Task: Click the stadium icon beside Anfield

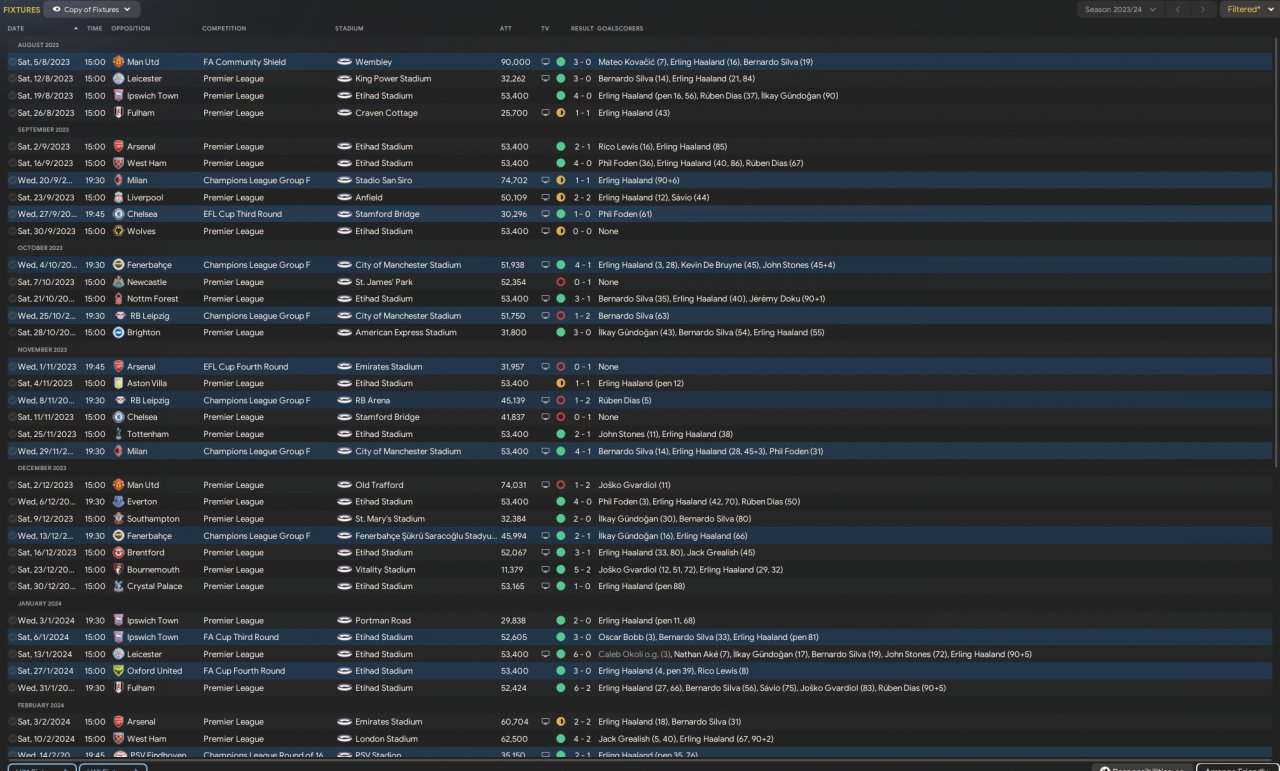Action: coord(344,198)
